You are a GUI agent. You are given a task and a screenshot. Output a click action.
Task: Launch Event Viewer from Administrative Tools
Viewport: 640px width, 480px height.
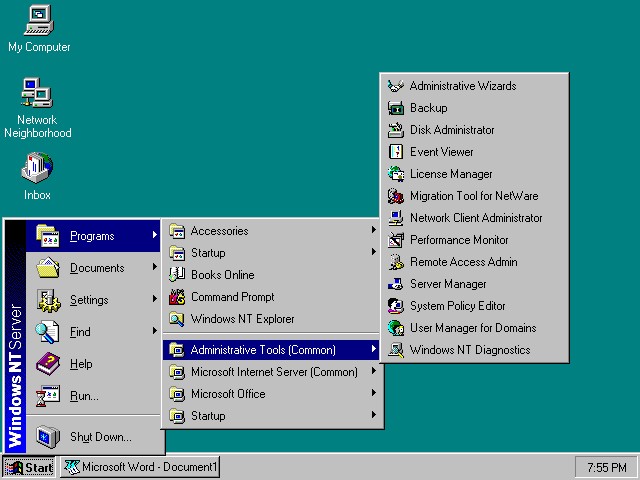(x=474, y=152)
